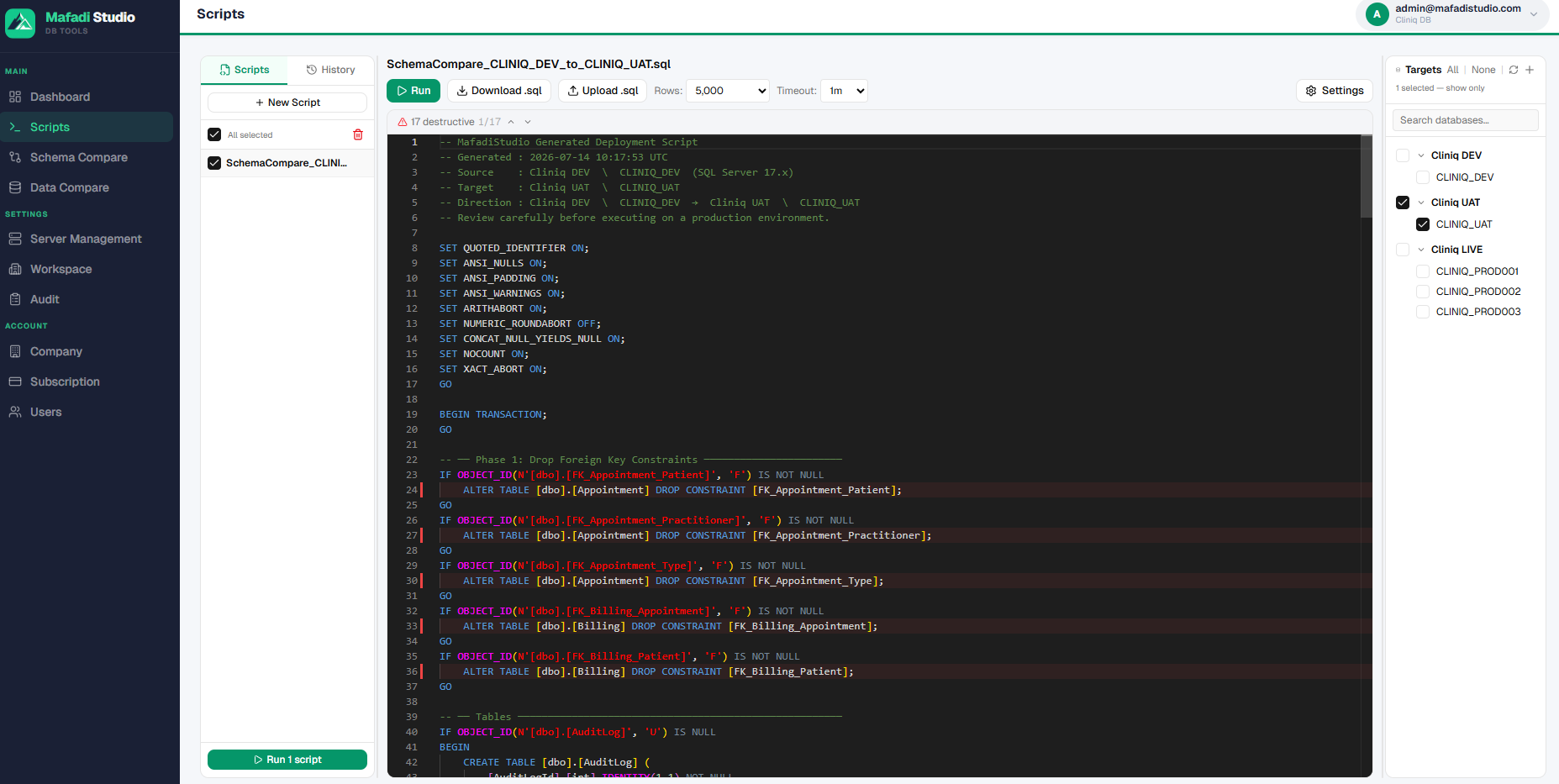
Task: Click the Mafadi Studio logo icon
Action: pyautogui.click(x=20, y=24)
